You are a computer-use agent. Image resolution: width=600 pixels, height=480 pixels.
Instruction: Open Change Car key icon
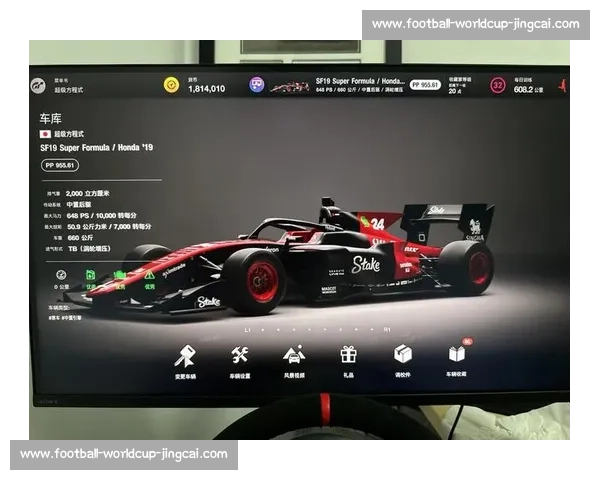[185, 356]
